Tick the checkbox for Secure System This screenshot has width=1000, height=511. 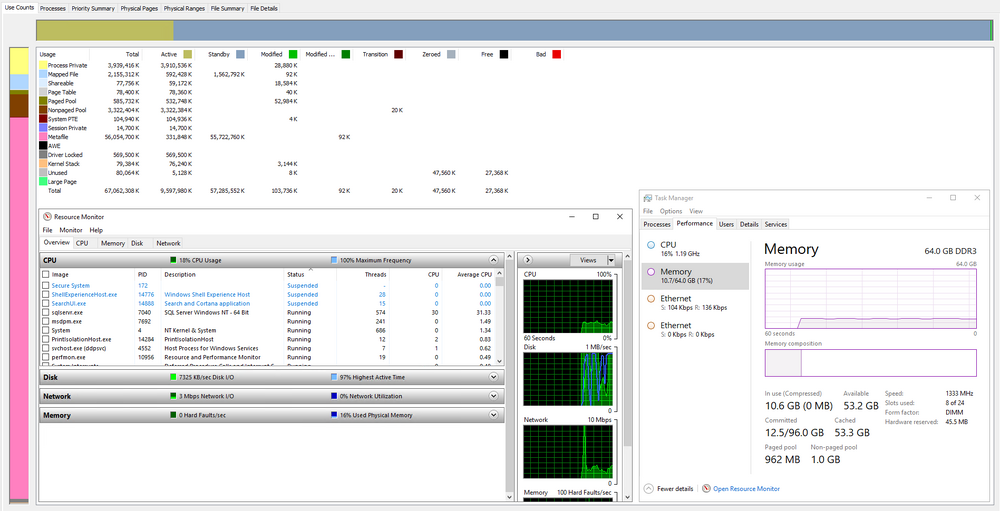[x=45, y=286]
